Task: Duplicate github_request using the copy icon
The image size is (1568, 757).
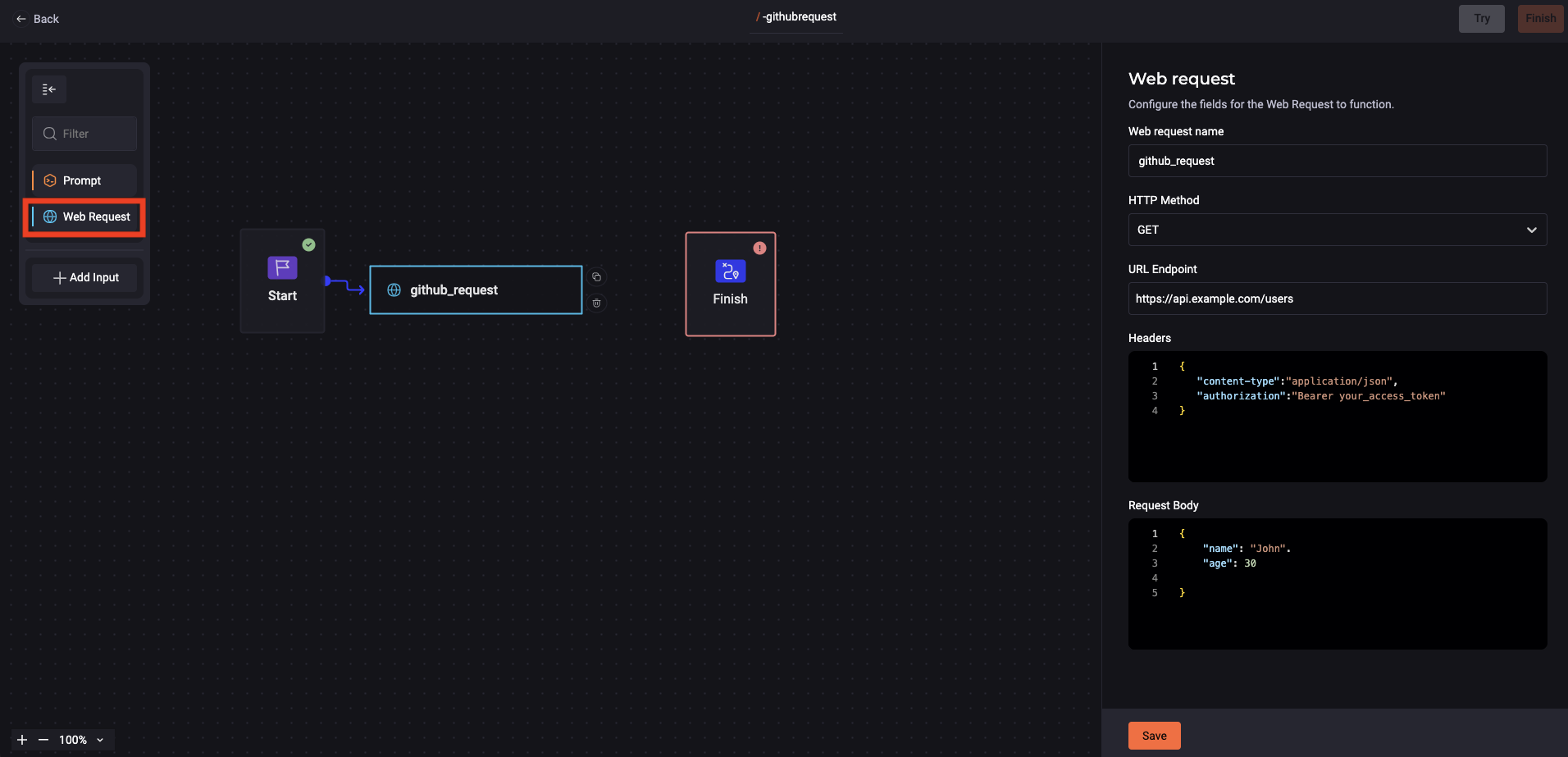Action: [x=596, y=277]
